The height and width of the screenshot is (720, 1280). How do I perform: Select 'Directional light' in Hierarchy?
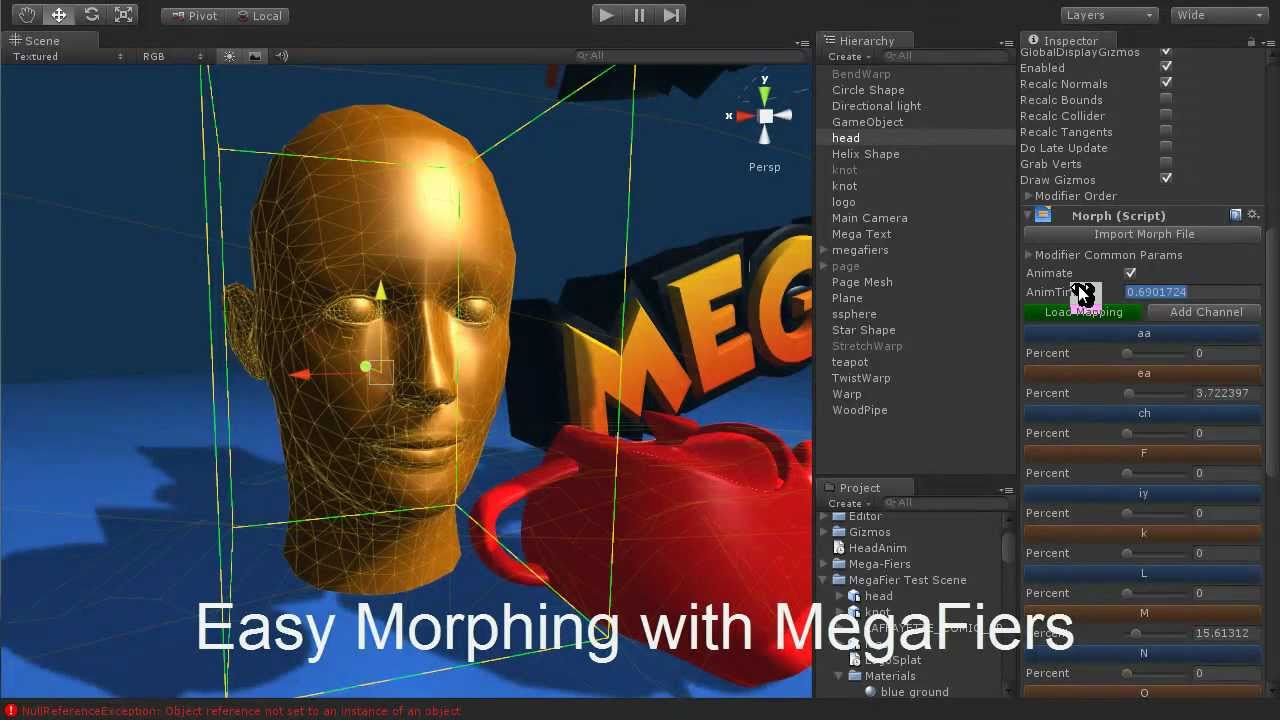pos(876,106)
